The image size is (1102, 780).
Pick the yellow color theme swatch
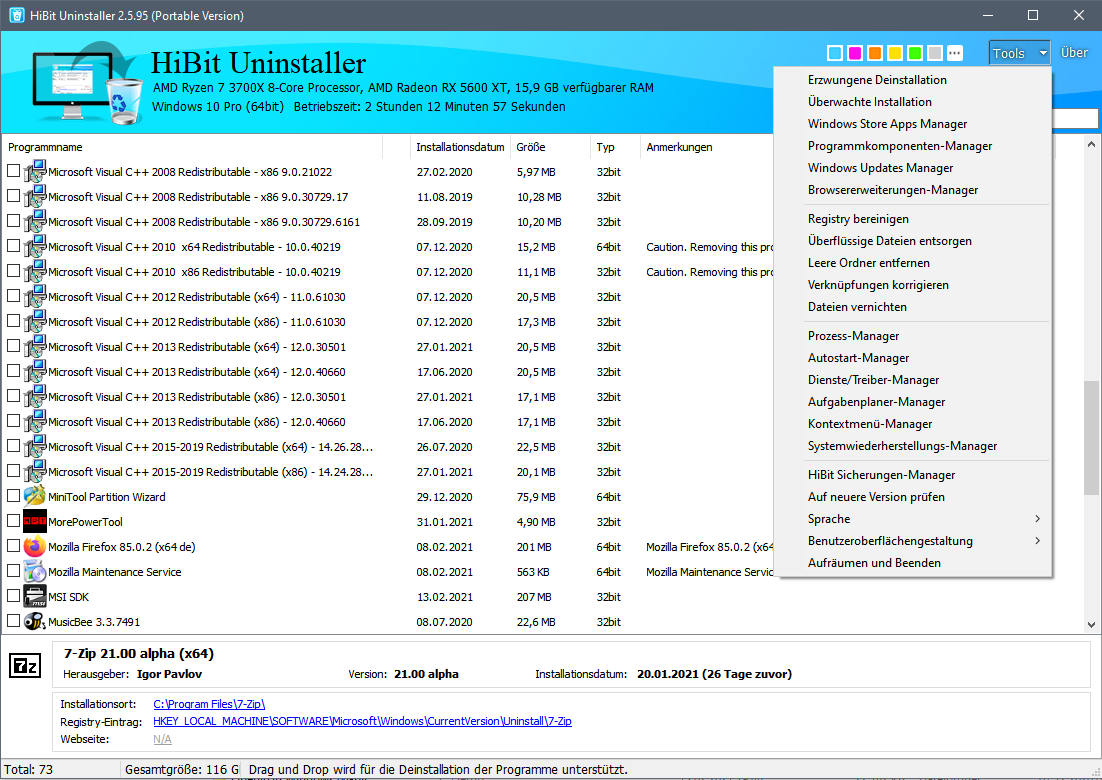(895, 53)
